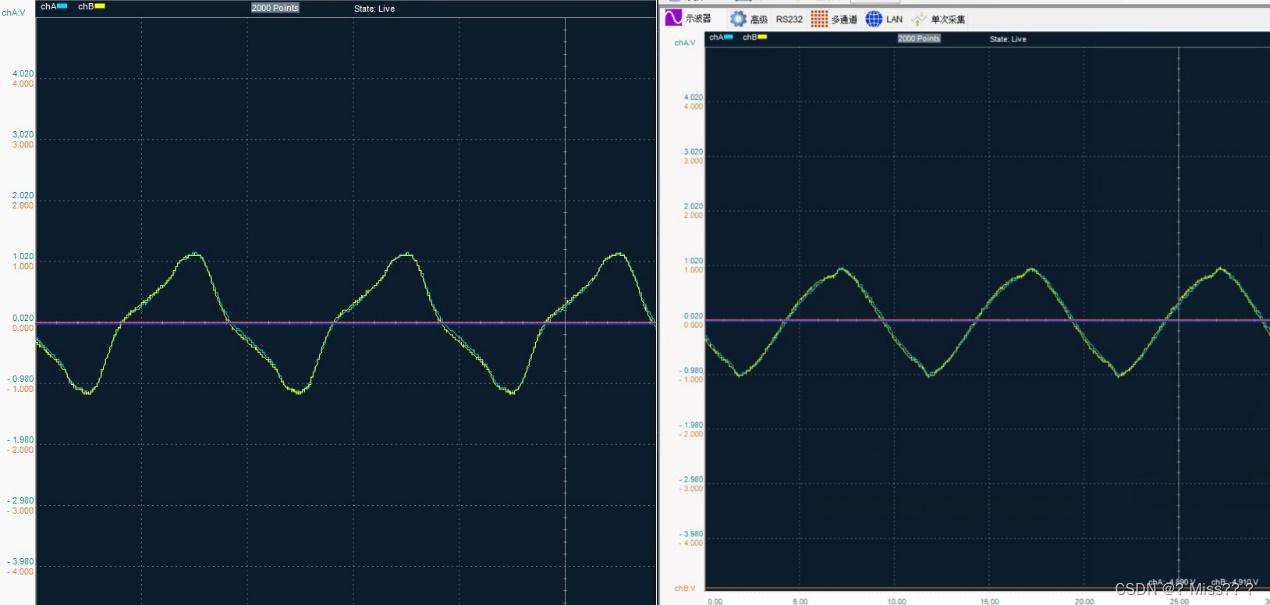The height and width of the screenshot is (605, 1270).
Task: Select the 2000 Points label in right window
Action: pos(919,38)
